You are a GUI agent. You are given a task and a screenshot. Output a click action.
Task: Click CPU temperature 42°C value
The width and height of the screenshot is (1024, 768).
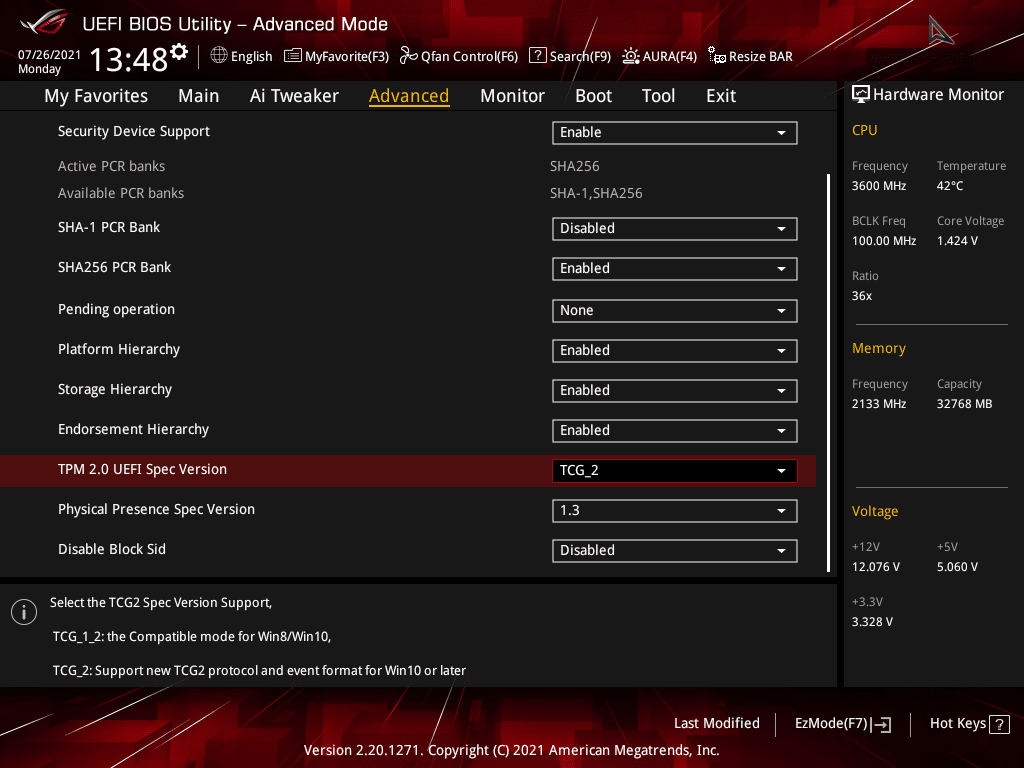coord(950,186)
